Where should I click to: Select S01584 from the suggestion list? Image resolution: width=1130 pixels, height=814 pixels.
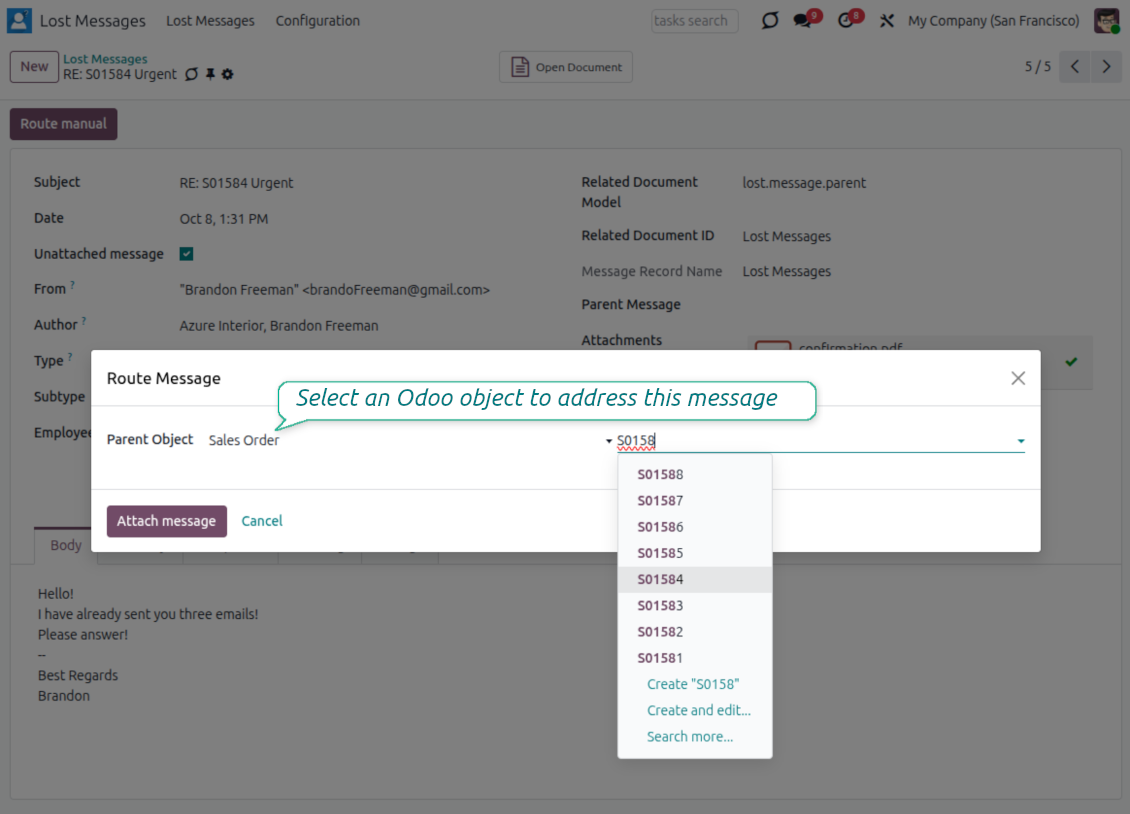pyautogui.click(x=661, y=580)
